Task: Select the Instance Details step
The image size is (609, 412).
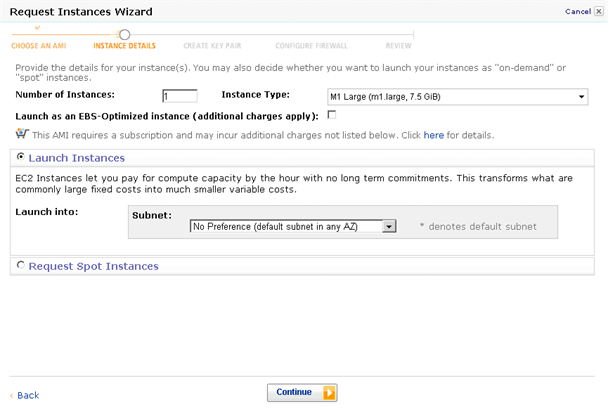Action: (x=124, y=46)
